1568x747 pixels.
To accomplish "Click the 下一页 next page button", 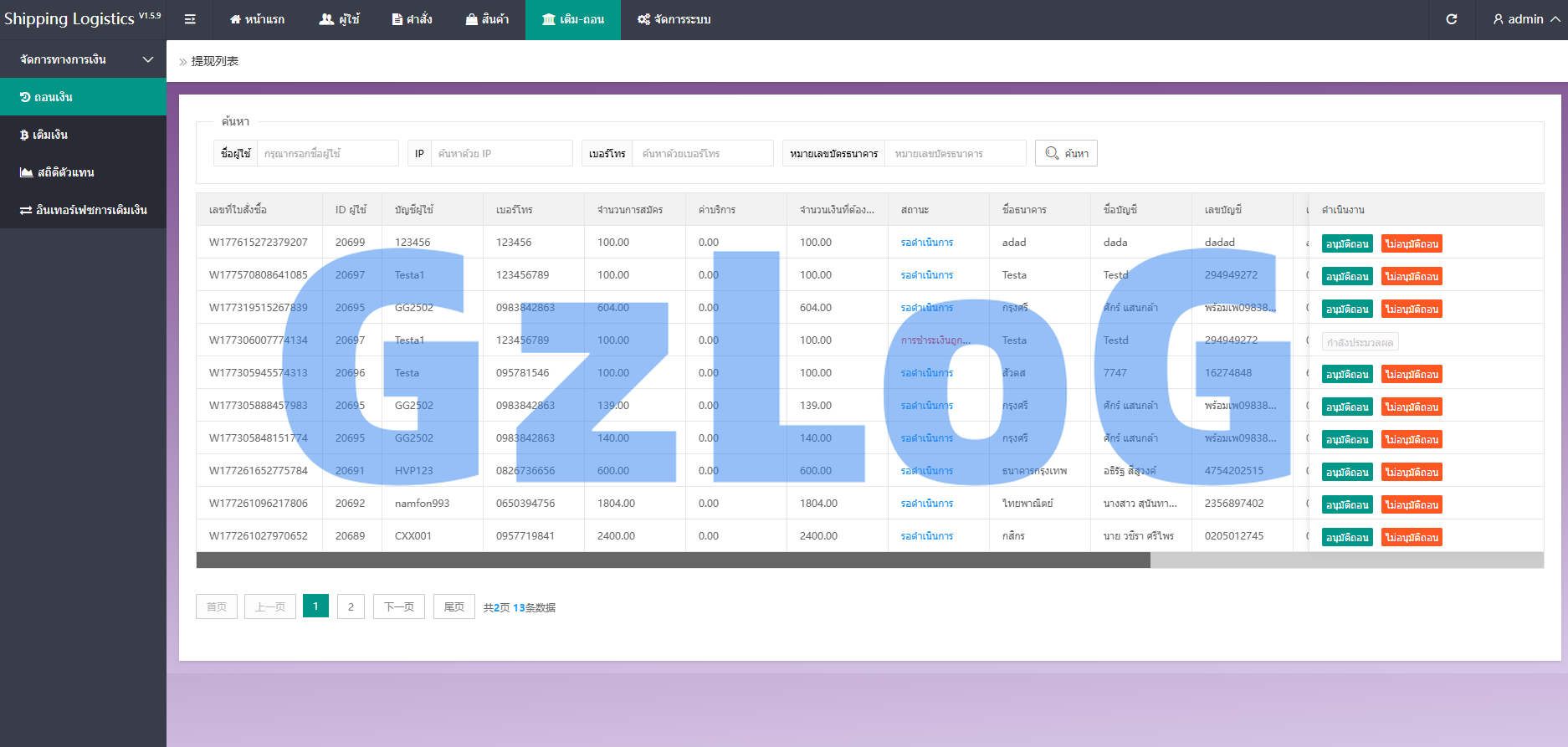I will click(398, 606).
